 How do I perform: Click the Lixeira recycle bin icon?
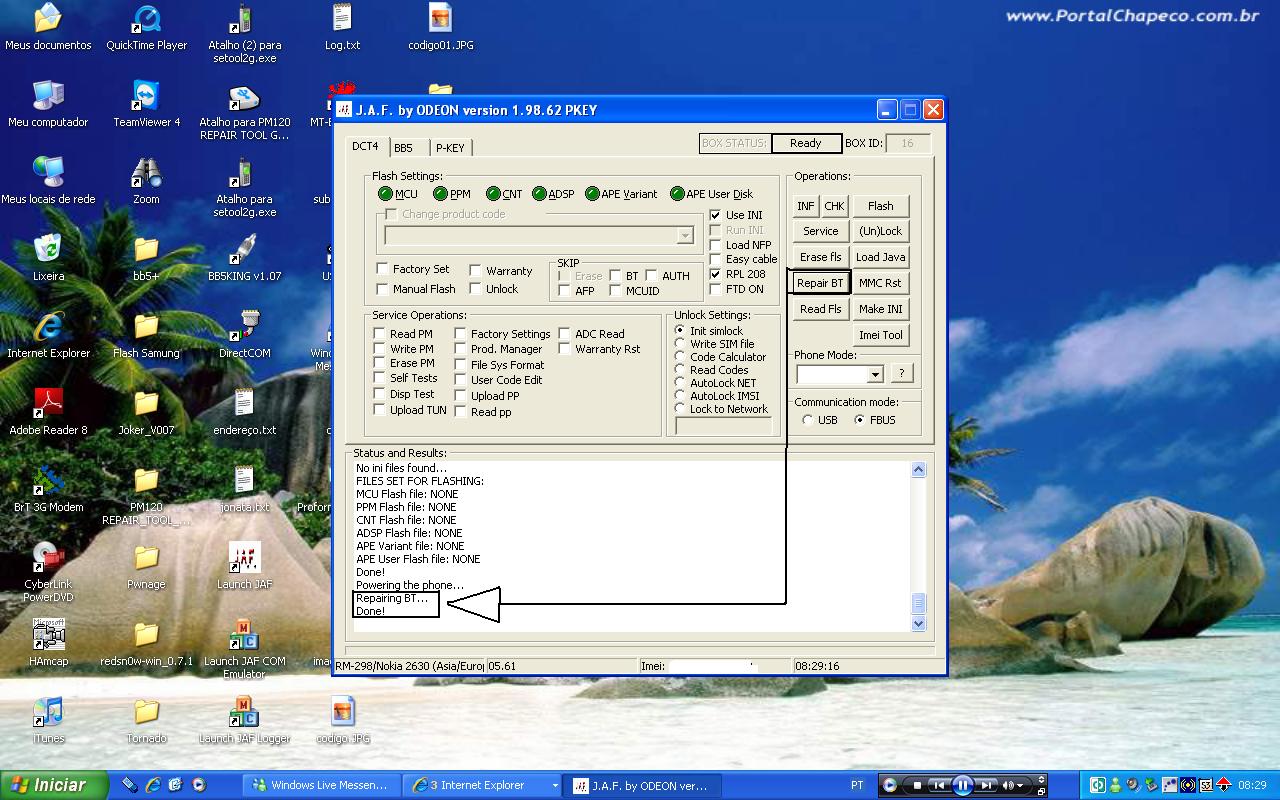coord(48,258)
